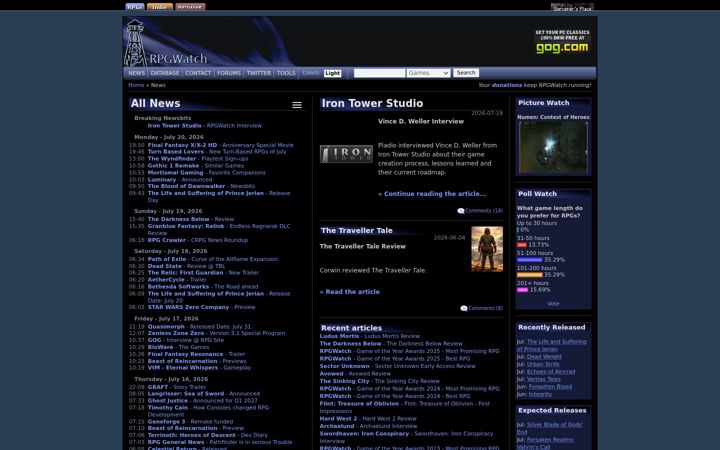Open STAR WARS Zero Company Preview
This screenshot has height=450, width=720.
(x=202, y=307)
